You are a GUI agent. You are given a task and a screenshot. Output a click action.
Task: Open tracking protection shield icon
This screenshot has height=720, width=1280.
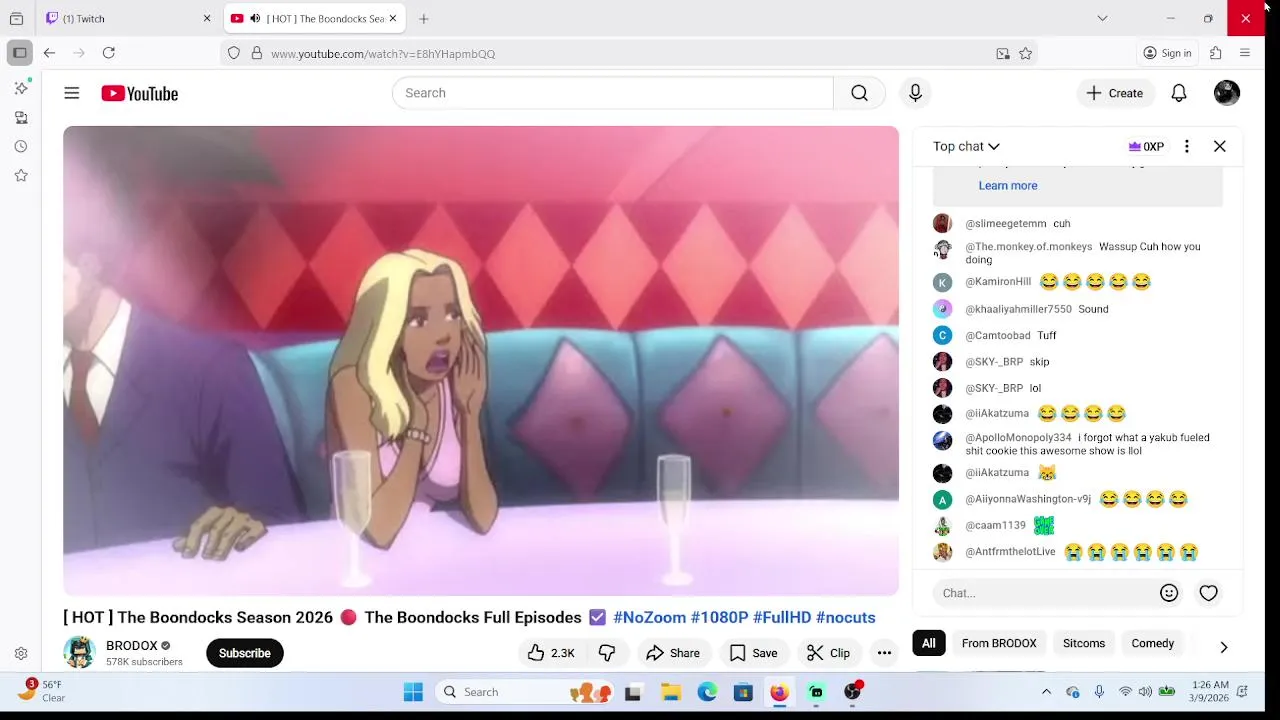(234, 54)
